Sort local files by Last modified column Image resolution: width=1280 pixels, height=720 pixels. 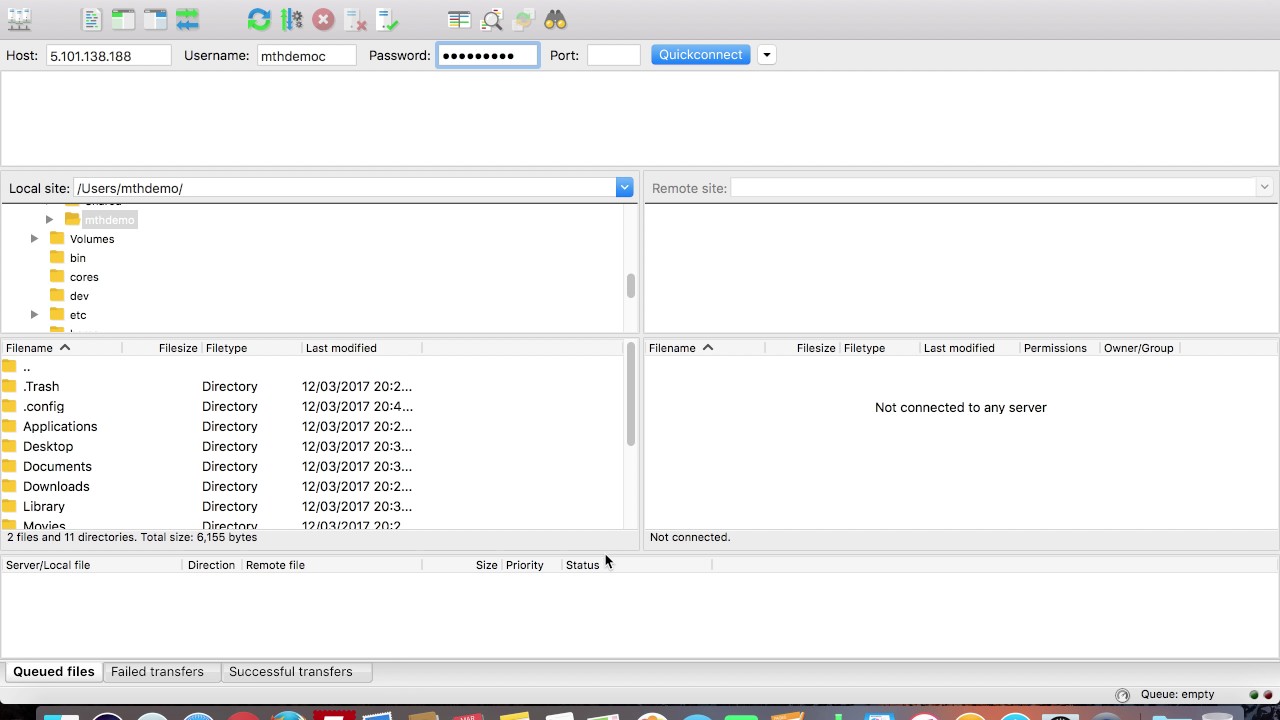click(x=361, y=348)
